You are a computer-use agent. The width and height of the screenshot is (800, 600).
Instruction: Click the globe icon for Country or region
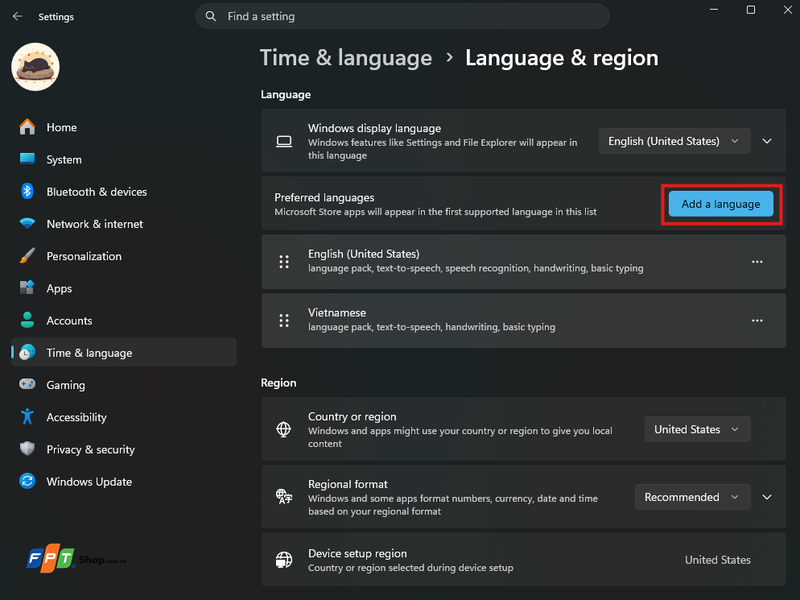tap(284, 430)
